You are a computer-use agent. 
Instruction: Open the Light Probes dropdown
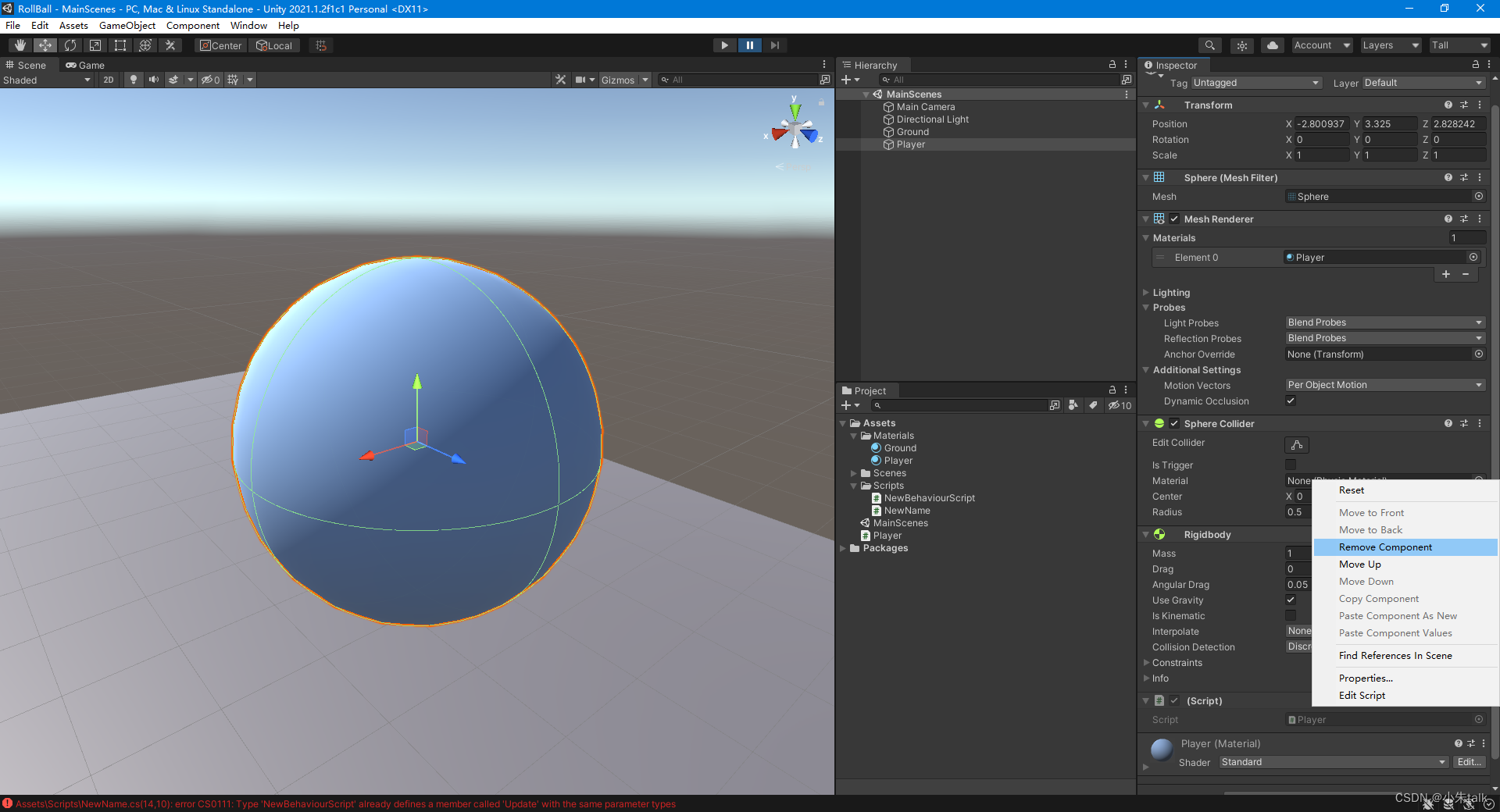tap(1383, 322)
